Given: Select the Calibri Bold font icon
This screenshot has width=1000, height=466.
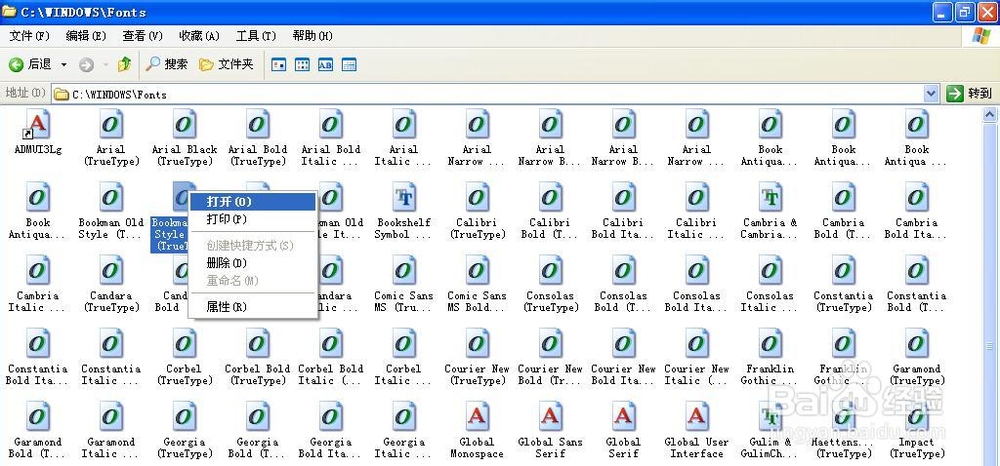Looking at the screenshot, I should tap(550, 198).
